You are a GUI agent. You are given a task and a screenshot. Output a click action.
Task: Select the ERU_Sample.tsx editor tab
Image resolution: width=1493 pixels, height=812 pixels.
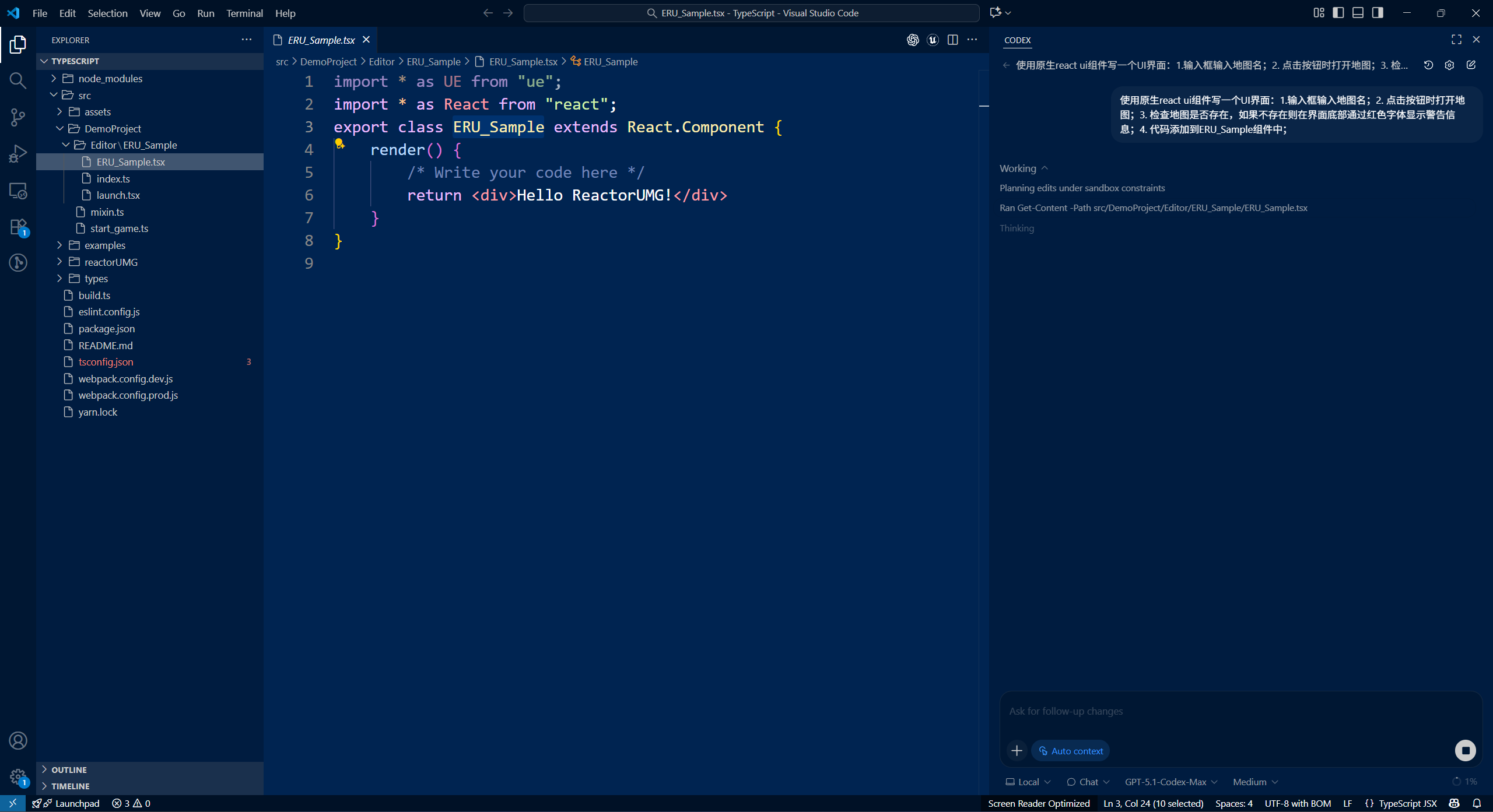pos(321,40)
